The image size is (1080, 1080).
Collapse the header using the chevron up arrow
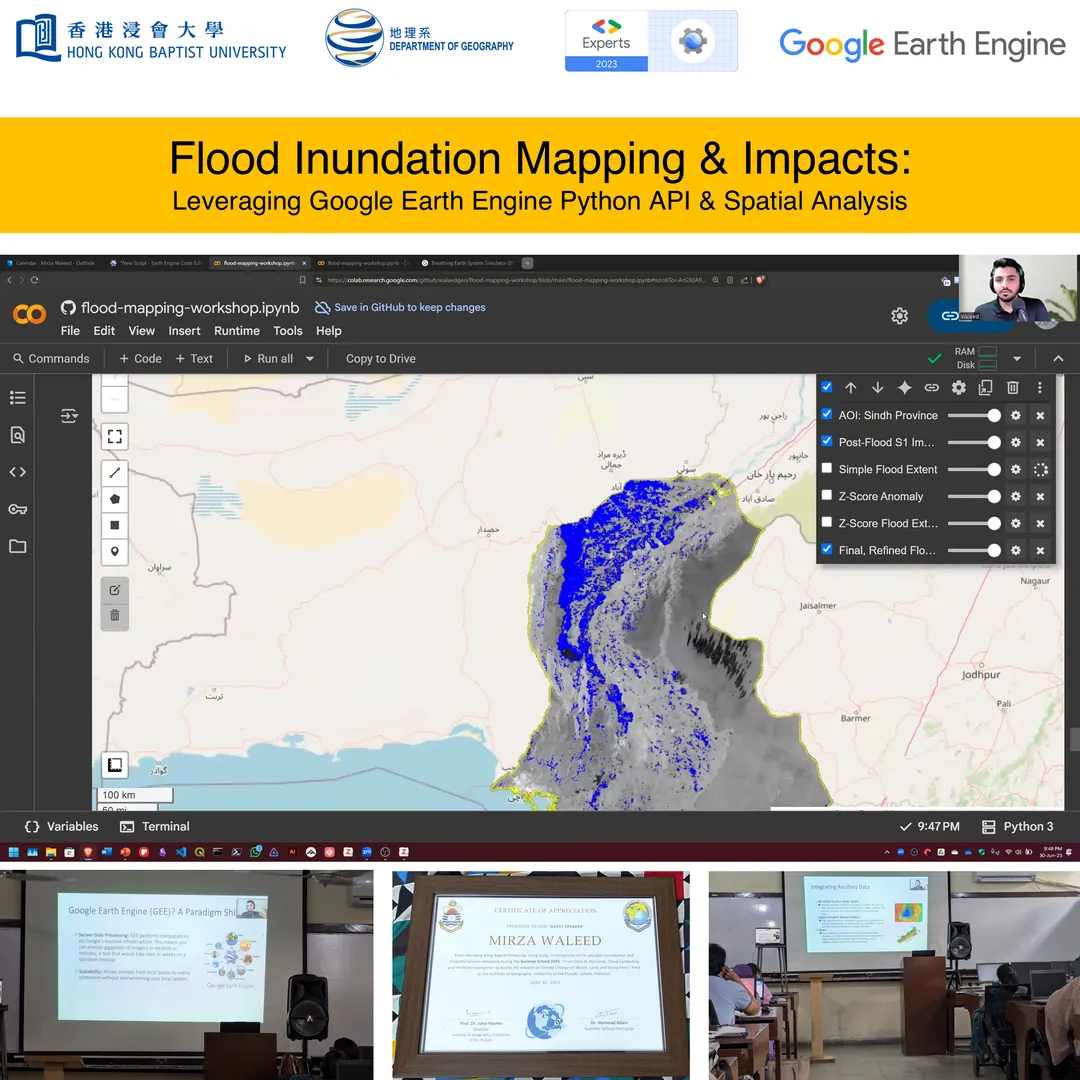pyautogui.click(x=1058, y=359)
